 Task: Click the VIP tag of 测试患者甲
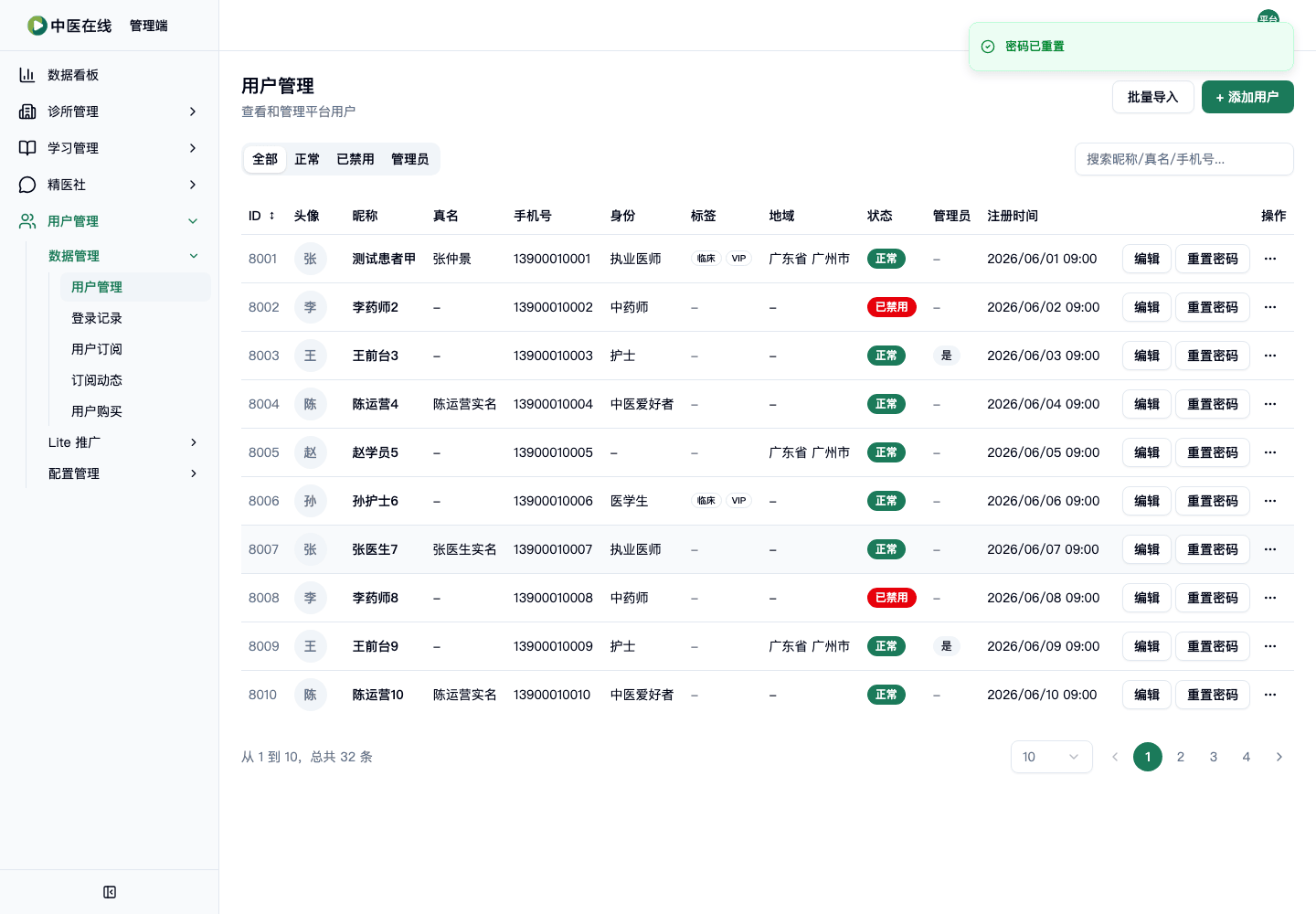[739, 259]
